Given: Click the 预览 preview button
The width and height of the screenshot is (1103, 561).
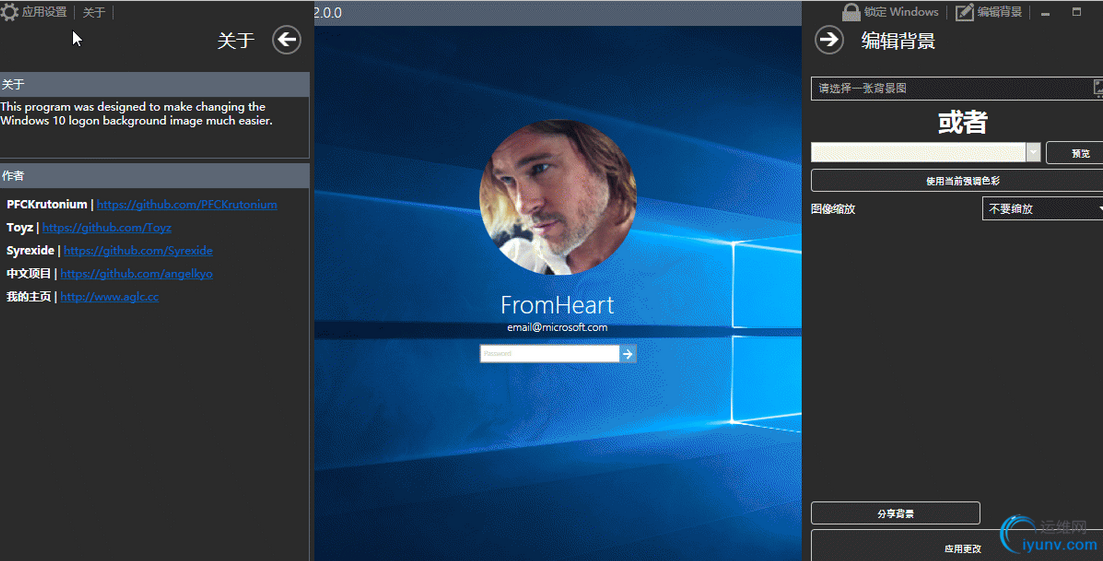Looking at the screenshot, I should pyautogui.click(x=1076, y=153).
